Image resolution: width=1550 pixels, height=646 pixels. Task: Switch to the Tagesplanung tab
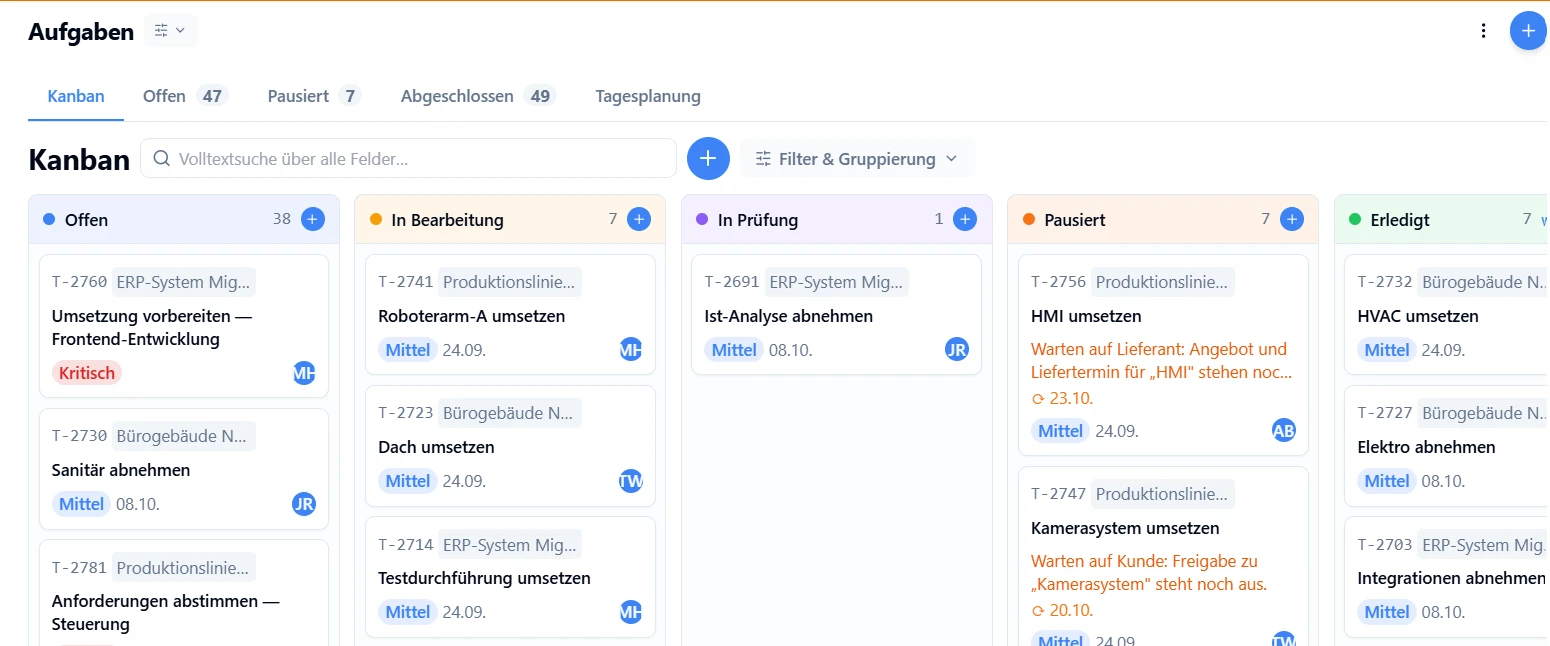(648, 97)
